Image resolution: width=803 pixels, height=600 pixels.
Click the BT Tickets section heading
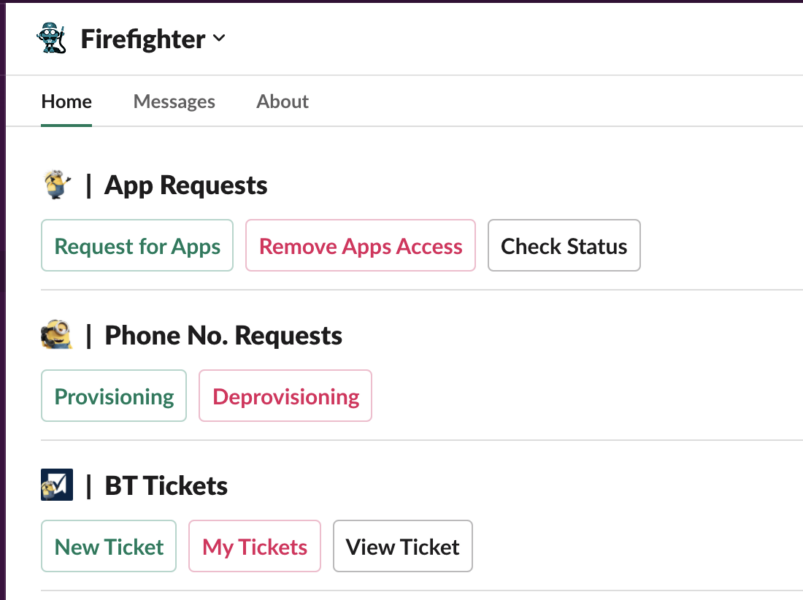(166, 485)
